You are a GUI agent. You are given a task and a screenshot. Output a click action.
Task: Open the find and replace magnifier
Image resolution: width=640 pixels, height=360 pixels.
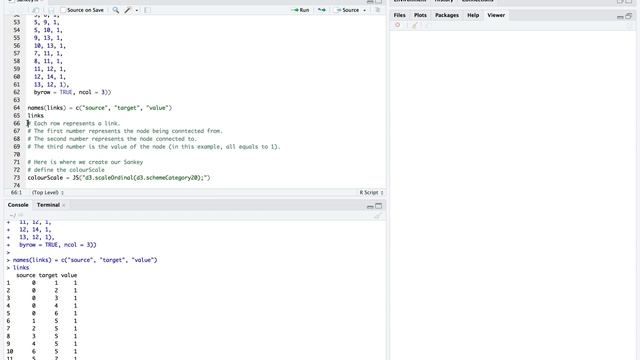(116, 10)
